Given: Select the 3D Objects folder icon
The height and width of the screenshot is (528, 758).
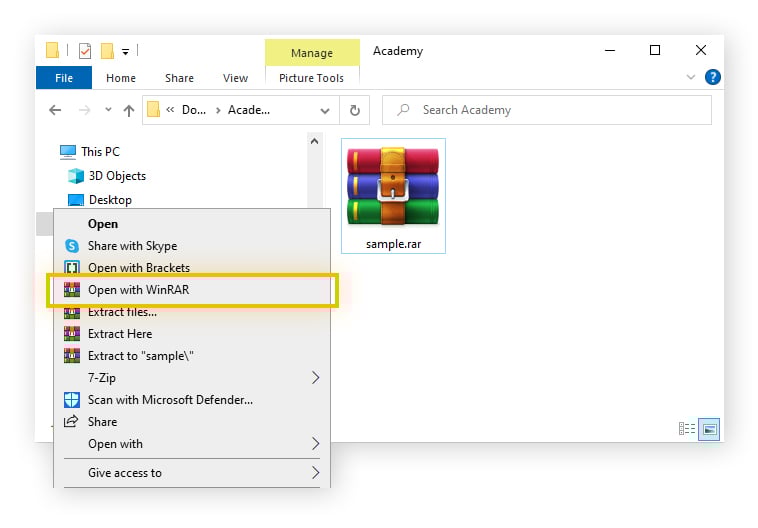Looking at the screenshot, I should coord(77,176).
